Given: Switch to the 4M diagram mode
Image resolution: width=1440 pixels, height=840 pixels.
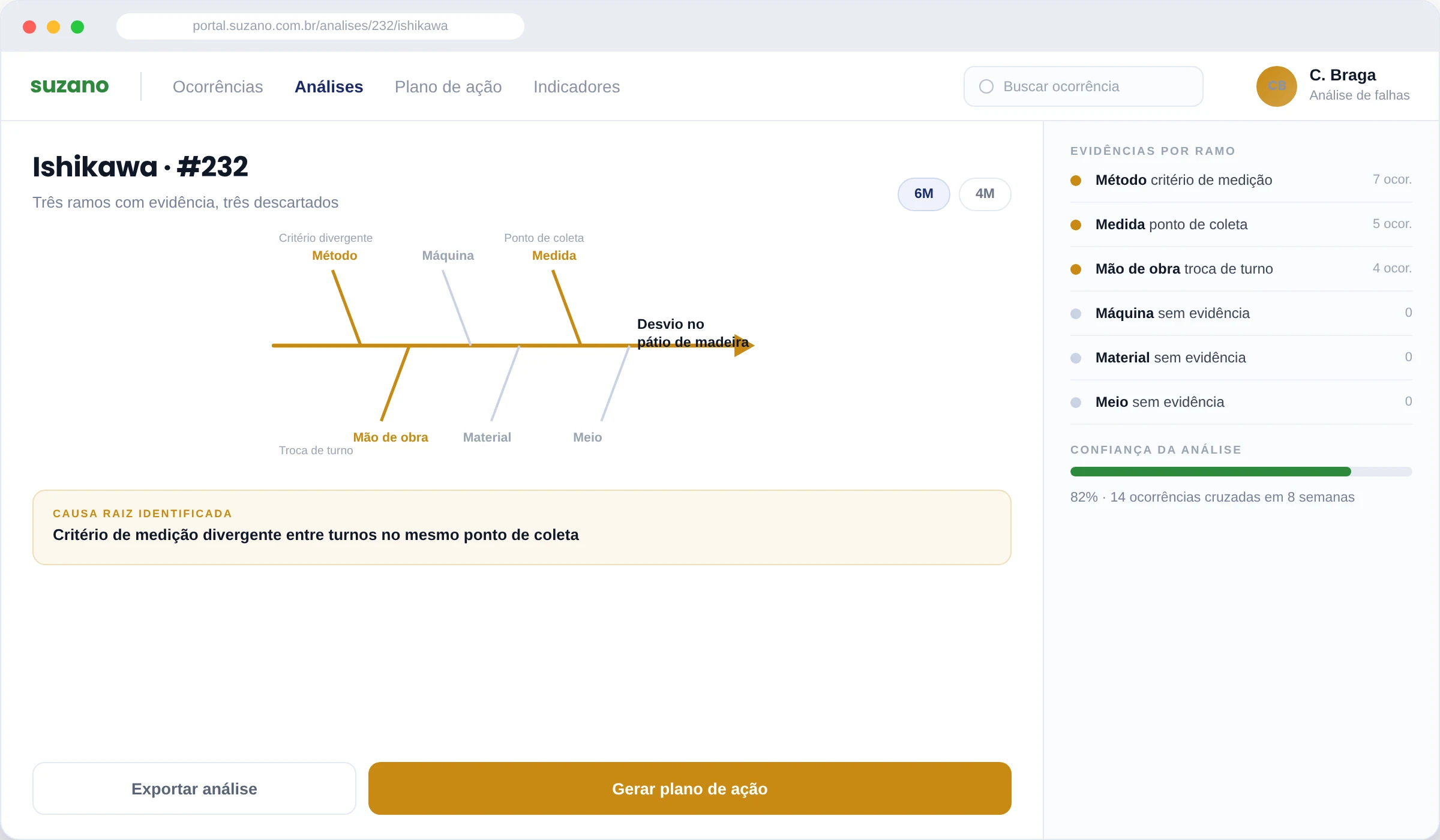Looking at the screenshot, I should [985, 194].
